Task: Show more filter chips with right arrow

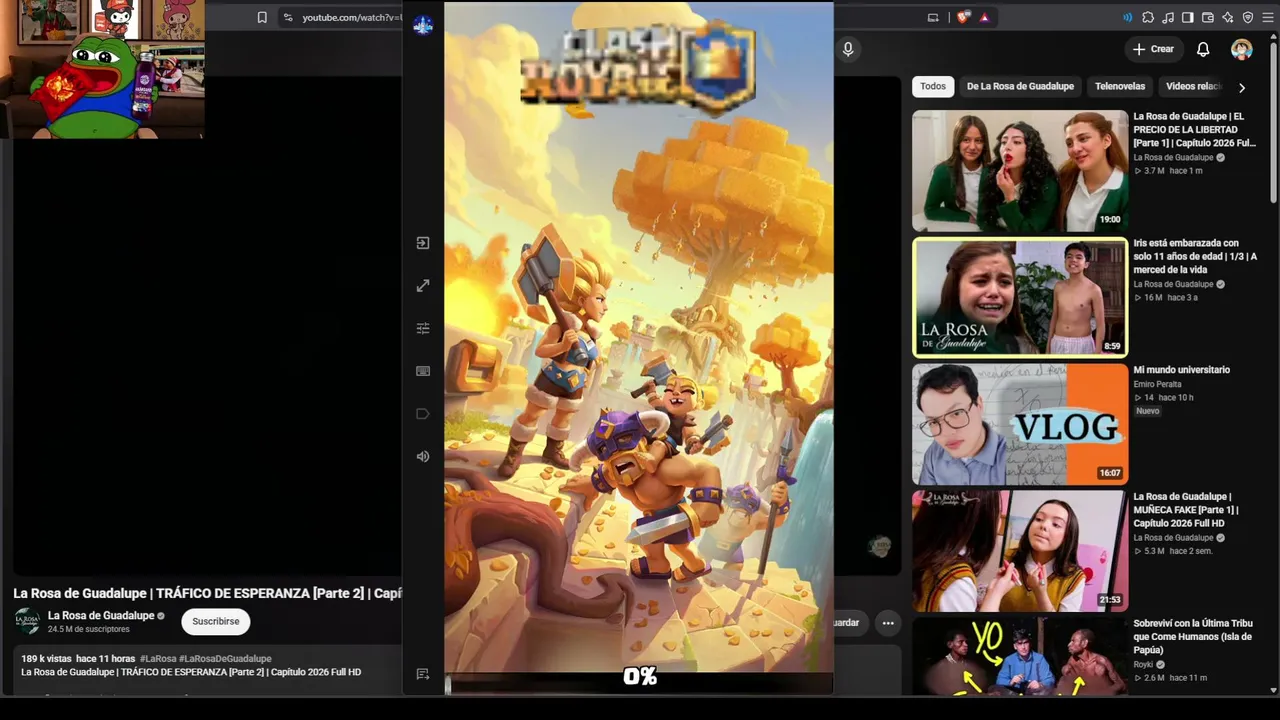Action: [1242, 87]
